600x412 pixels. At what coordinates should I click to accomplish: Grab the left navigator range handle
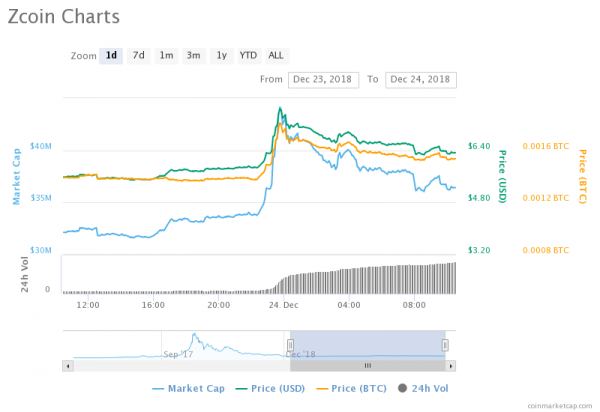click(290, 345)
